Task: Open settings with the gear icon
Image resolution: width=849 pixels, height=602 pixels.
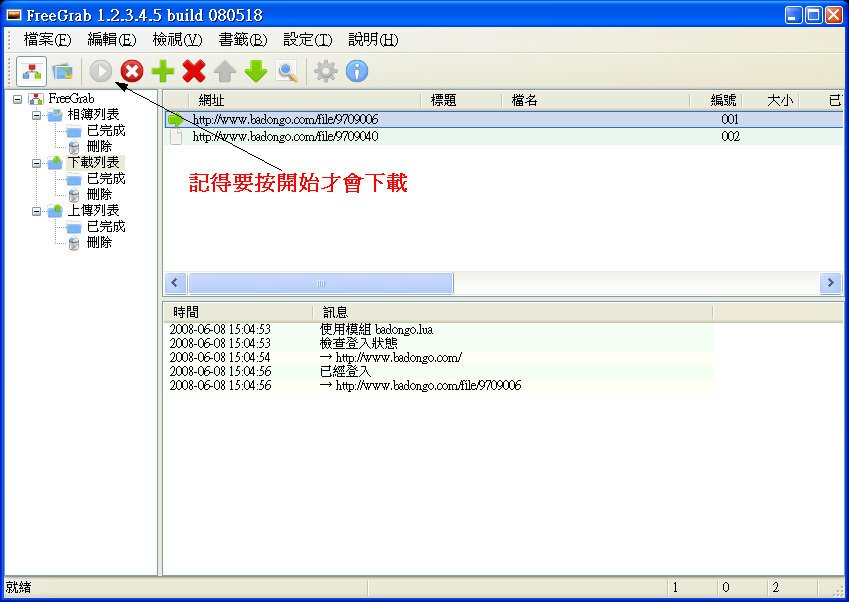Action: [x=325, y=71]
